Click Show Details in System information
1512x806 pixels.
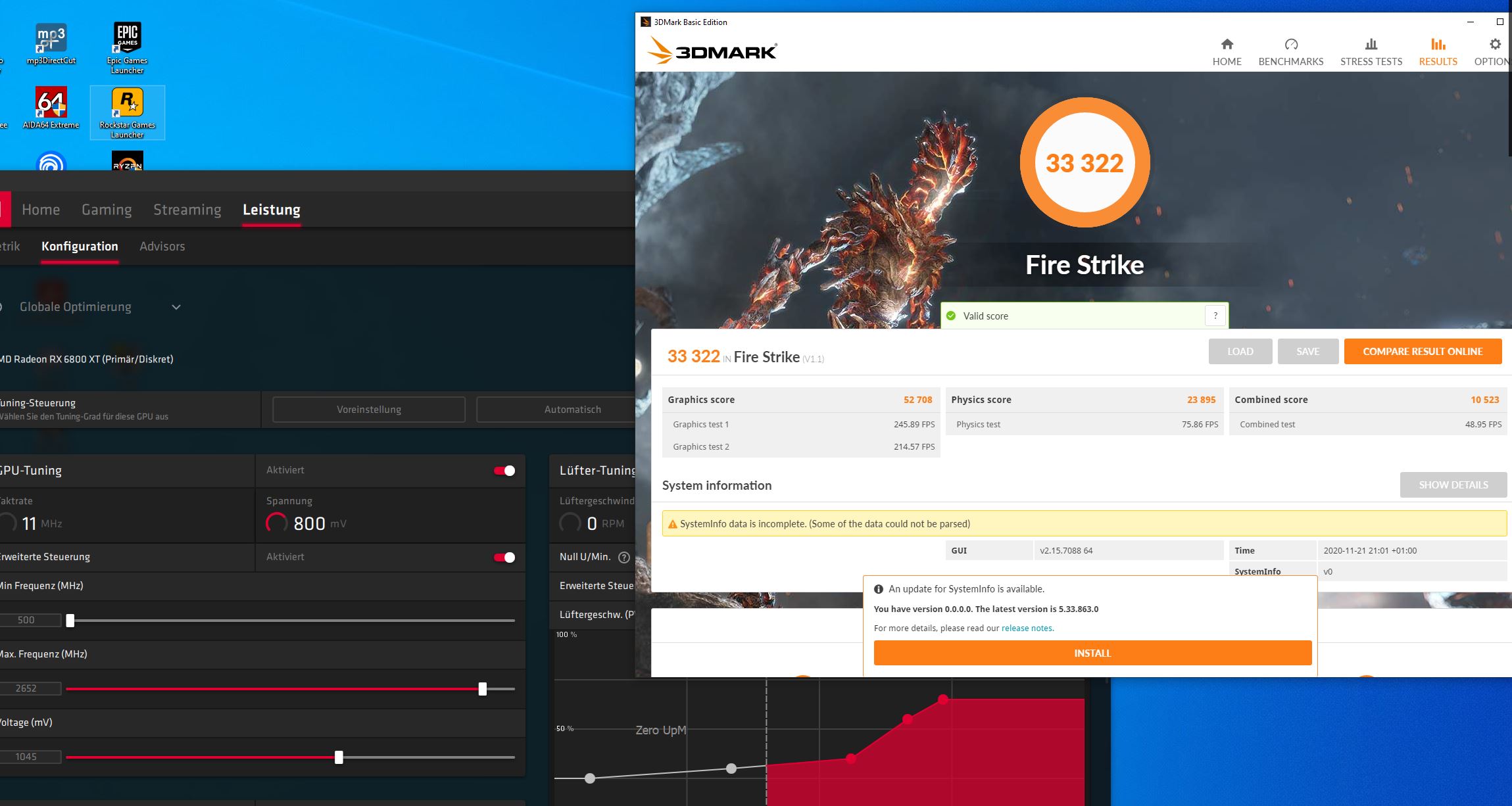coord(1453,485)
